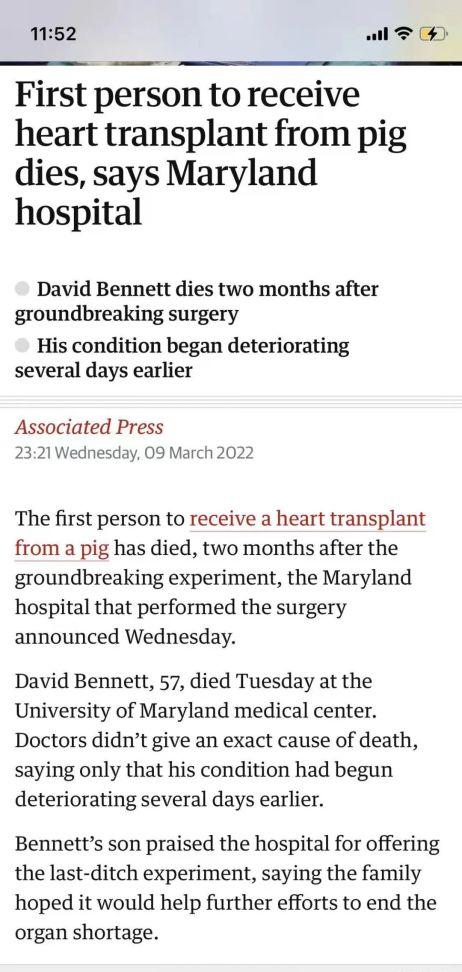462x972 pixels.
Task: Tap the Associated Press byline
Action: pos(89,427)
